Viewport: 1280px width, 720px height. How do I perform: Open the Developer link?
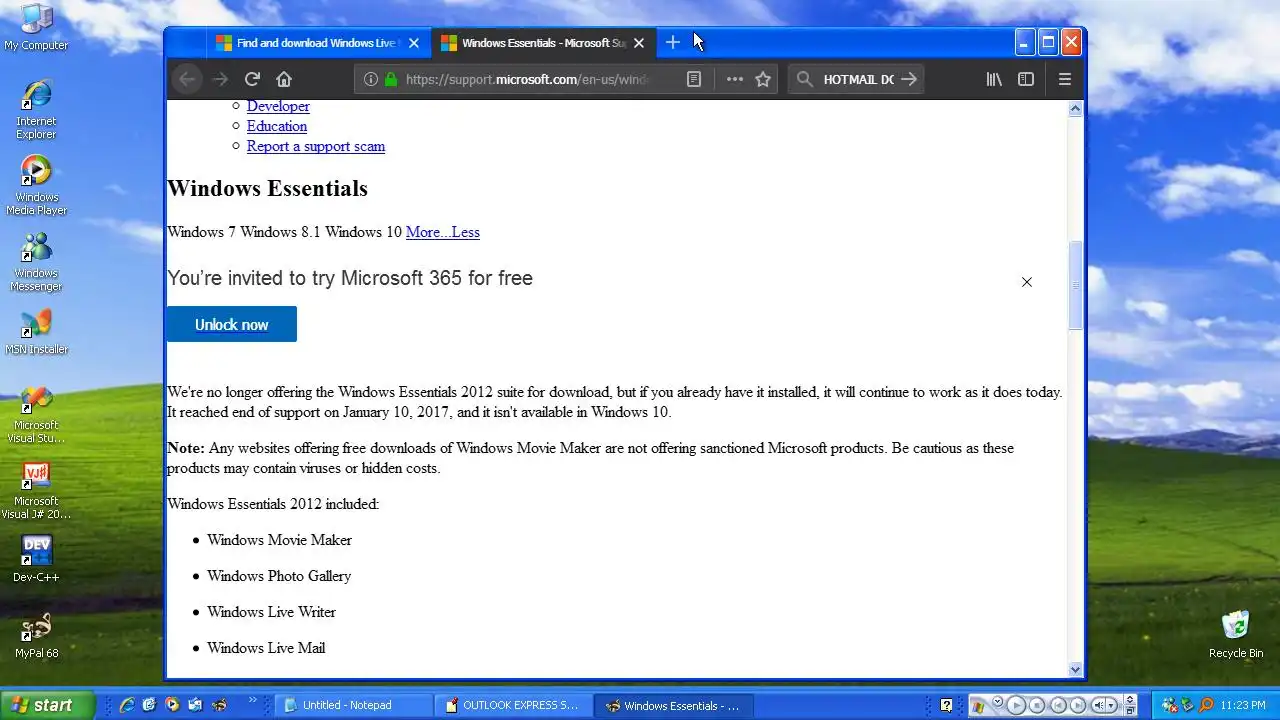278,106
